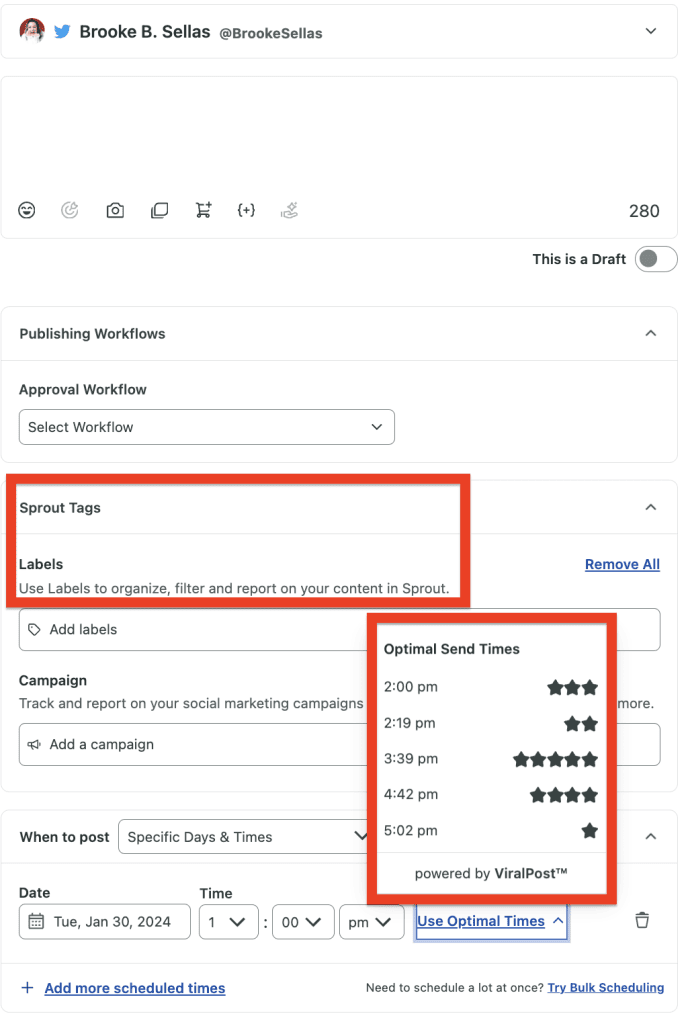This screenshot has width=688, height=1024.
Task: Add media with the camera icon
Action: pos(115,210)
